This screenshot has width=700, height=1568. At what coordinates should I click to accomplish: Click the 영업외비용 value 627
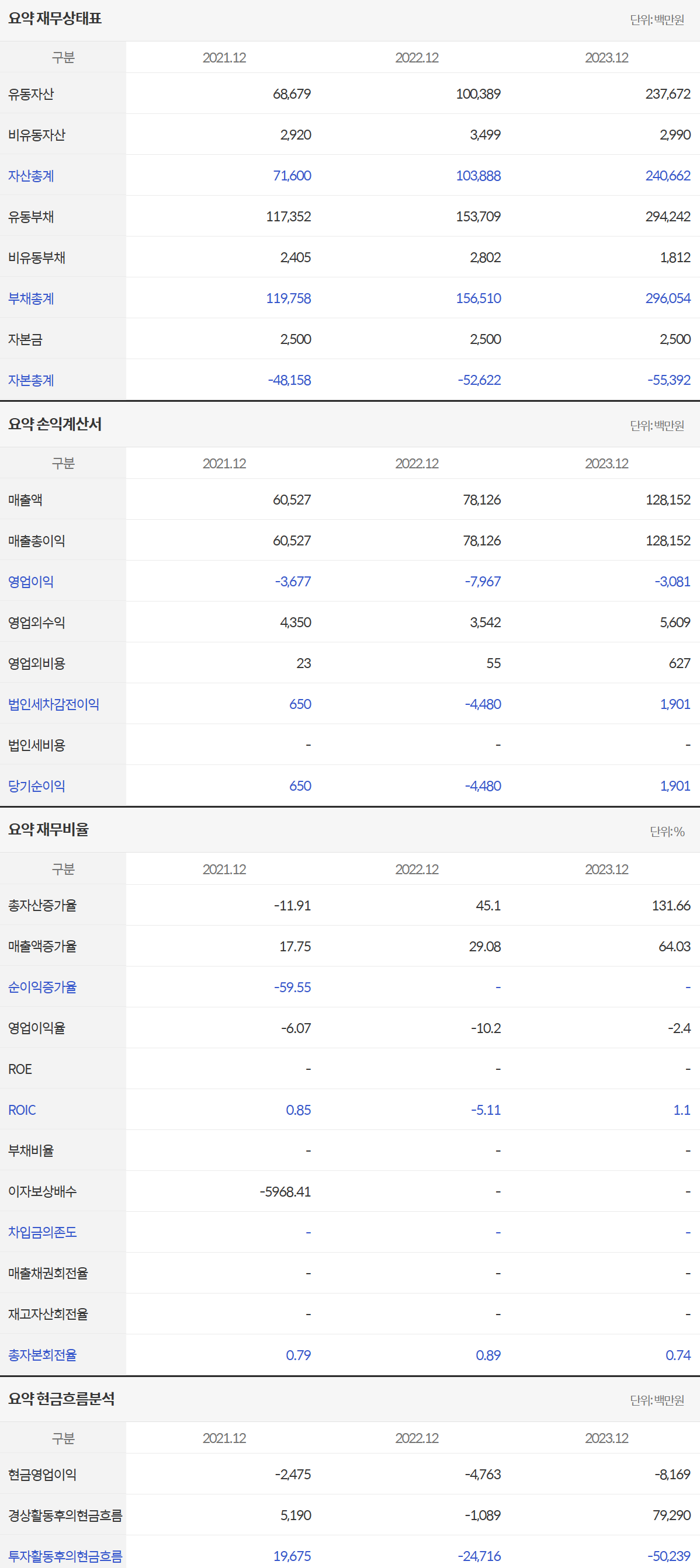click(x=680, y=663)
